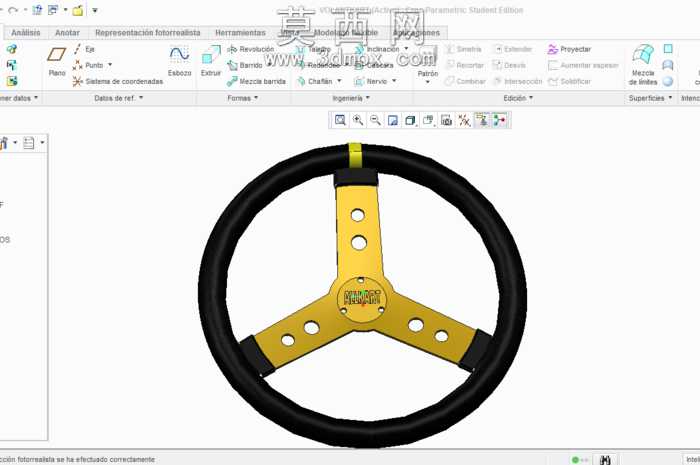Click the Combinar merge button
The image size is (700, 465).
(x=465, y=81)
